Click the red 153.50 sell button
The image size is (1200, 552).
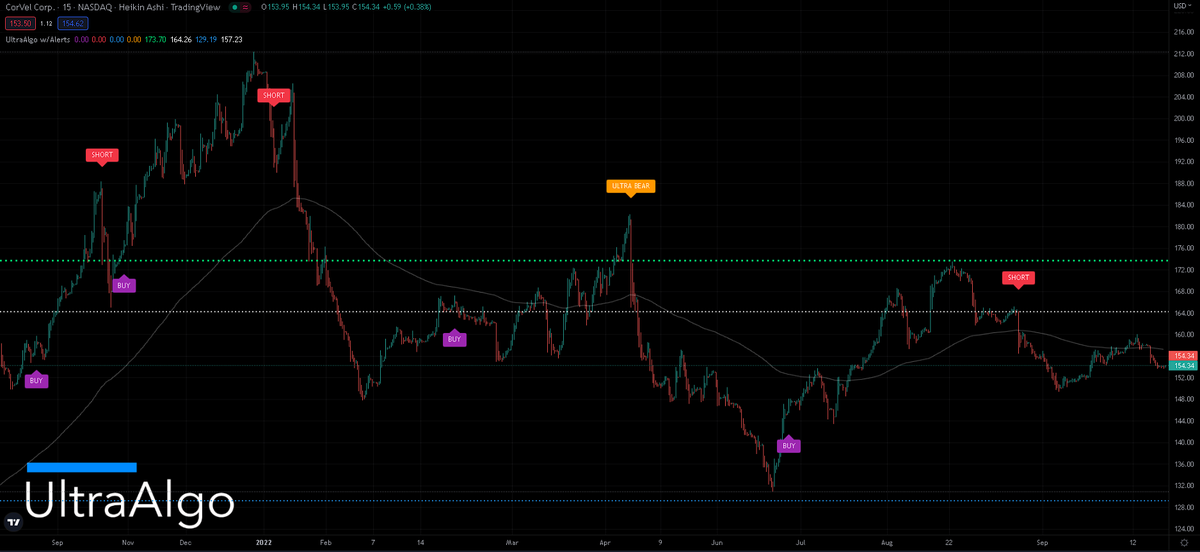[19, 23]
